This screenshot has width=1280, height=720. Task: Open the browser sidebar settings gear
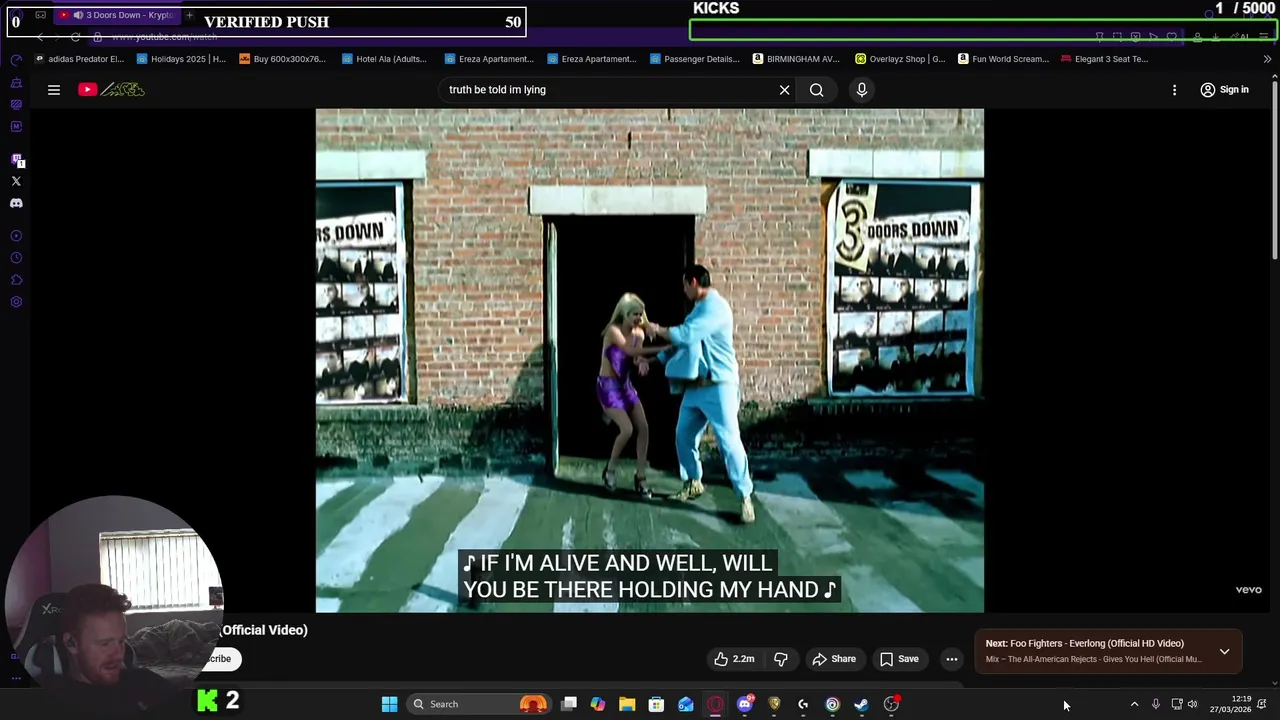[x=16, y=302]
